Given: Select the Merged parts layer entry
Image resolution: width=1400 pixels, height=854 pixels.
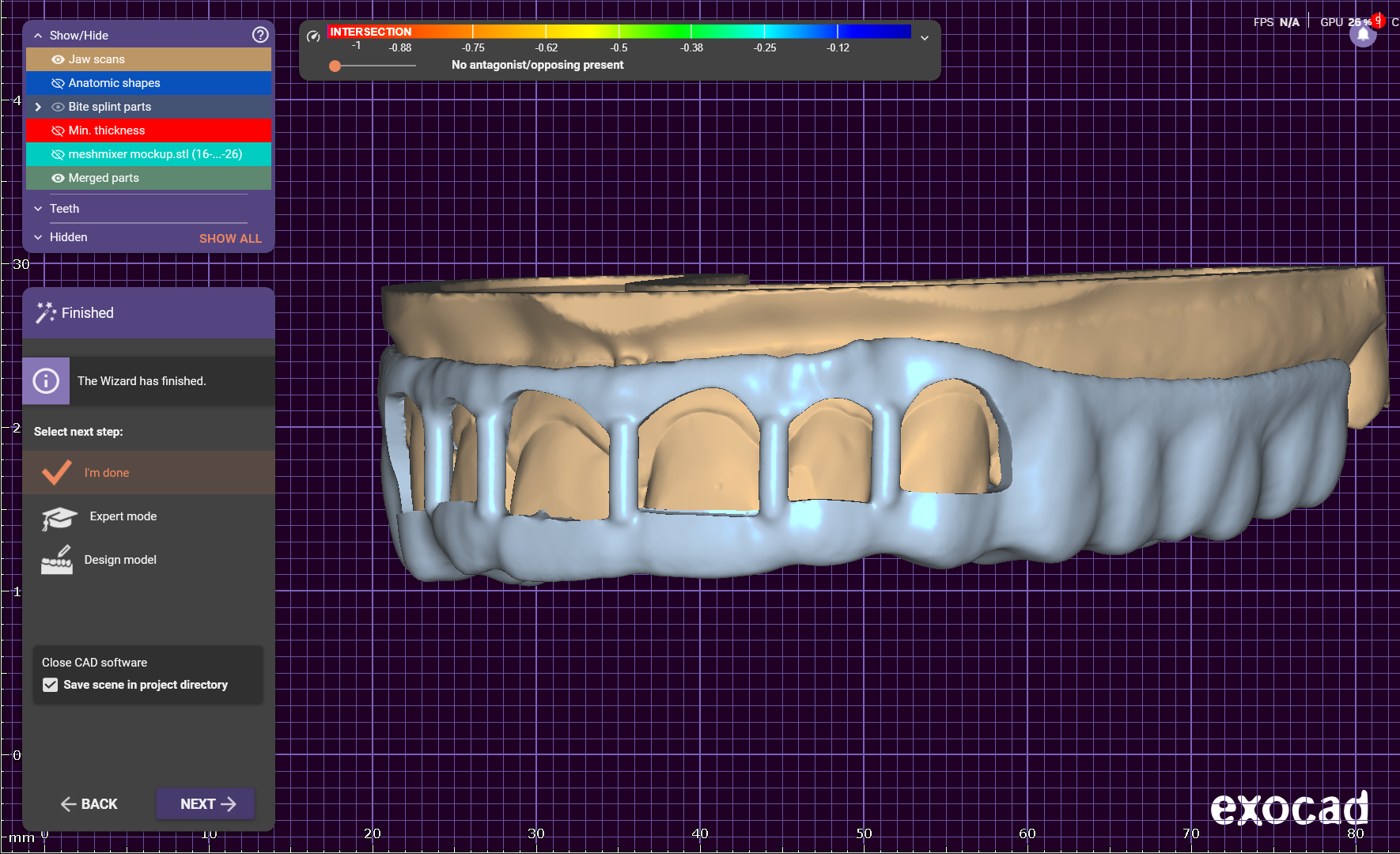Looking at the screenshot, I should point(104,178).
